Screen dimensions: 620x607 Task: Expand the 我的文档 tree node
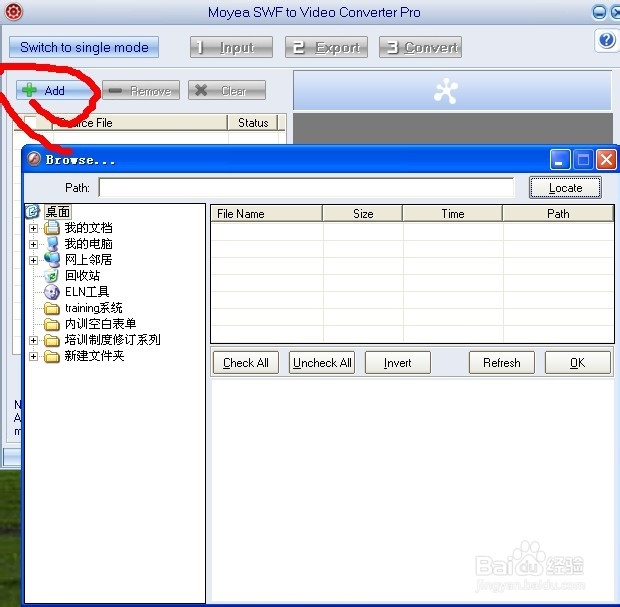34,228
